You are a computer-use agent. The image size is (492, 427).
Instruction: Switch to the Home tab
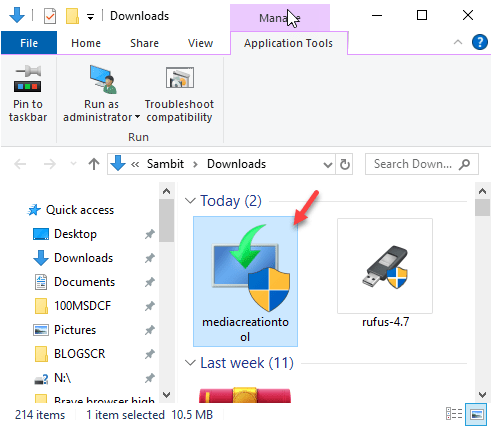[x=86, y=43]
